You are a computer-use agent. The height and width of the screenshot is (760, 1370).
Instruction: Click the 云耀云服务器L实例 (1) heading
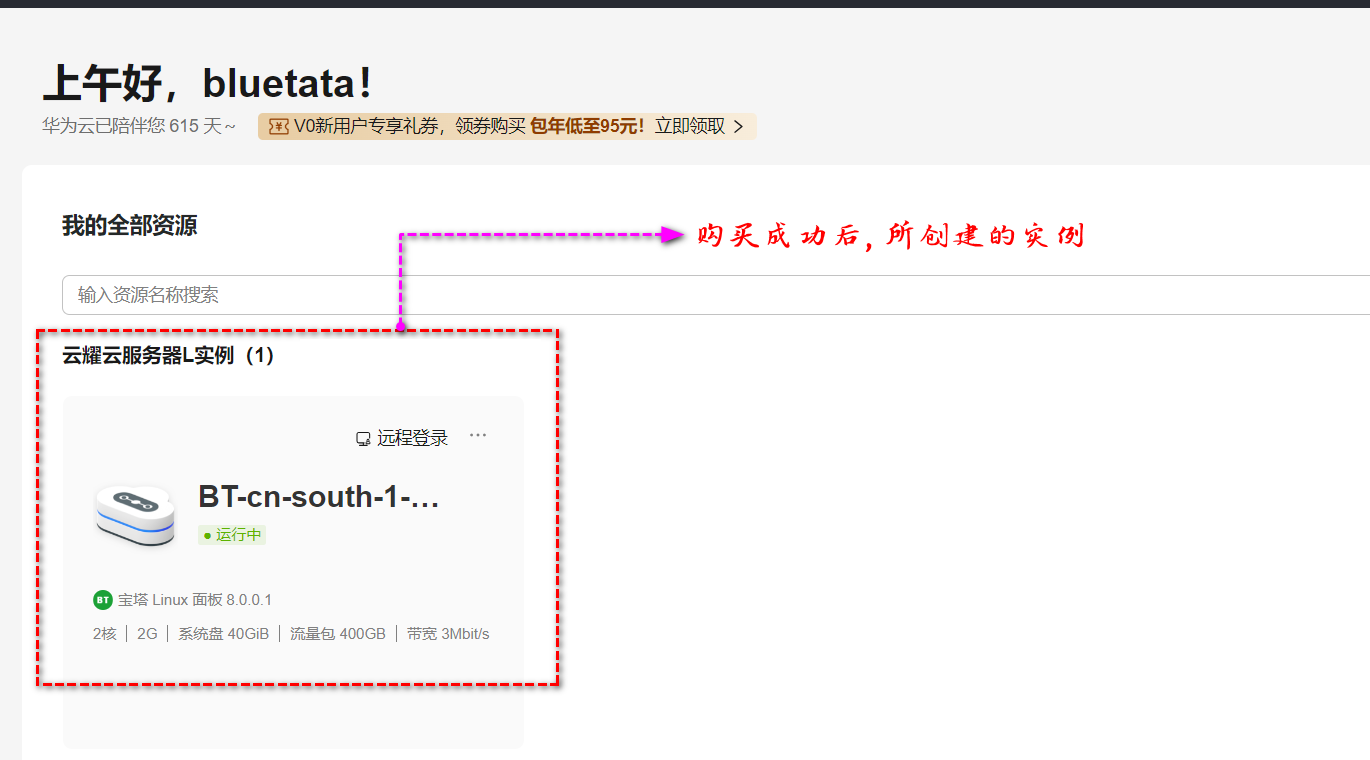168,355
